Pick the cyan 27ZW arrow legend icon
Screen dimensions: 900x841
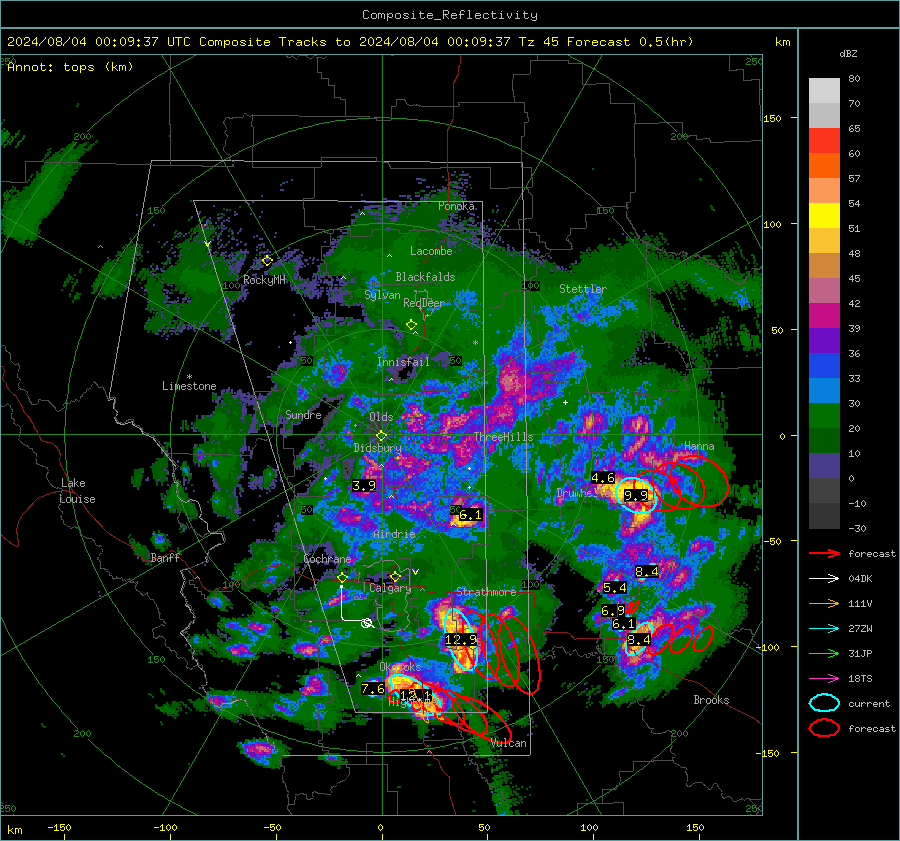[x=824, y=629]
